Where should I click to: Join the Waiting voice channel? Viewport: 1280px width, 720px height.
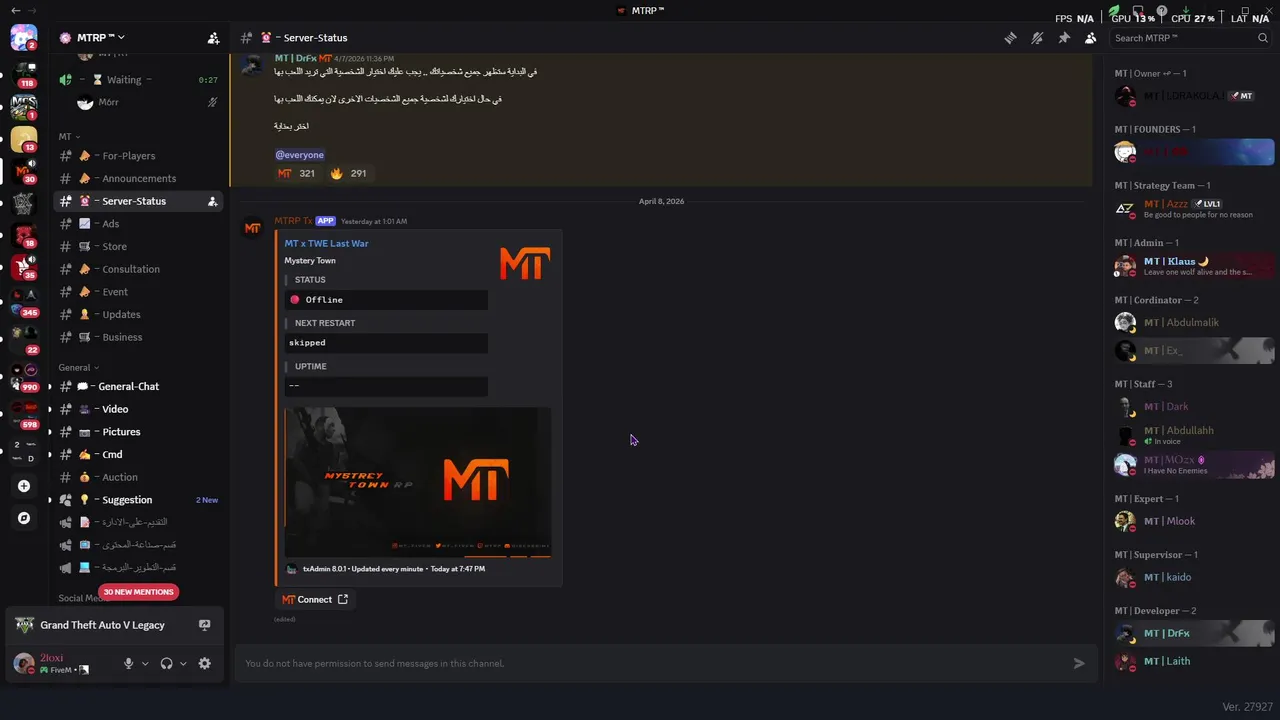point(138,80)
